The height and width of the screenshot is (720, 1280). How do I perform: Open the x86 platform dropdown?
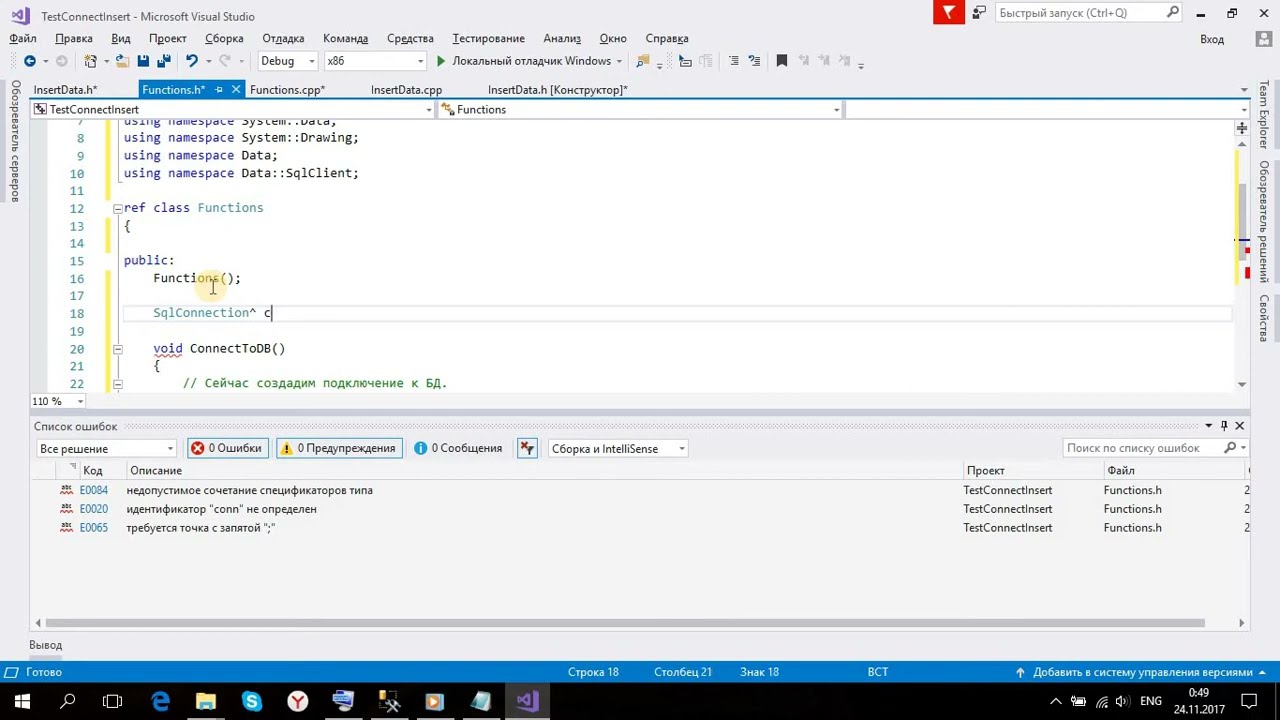coord(373,61)
